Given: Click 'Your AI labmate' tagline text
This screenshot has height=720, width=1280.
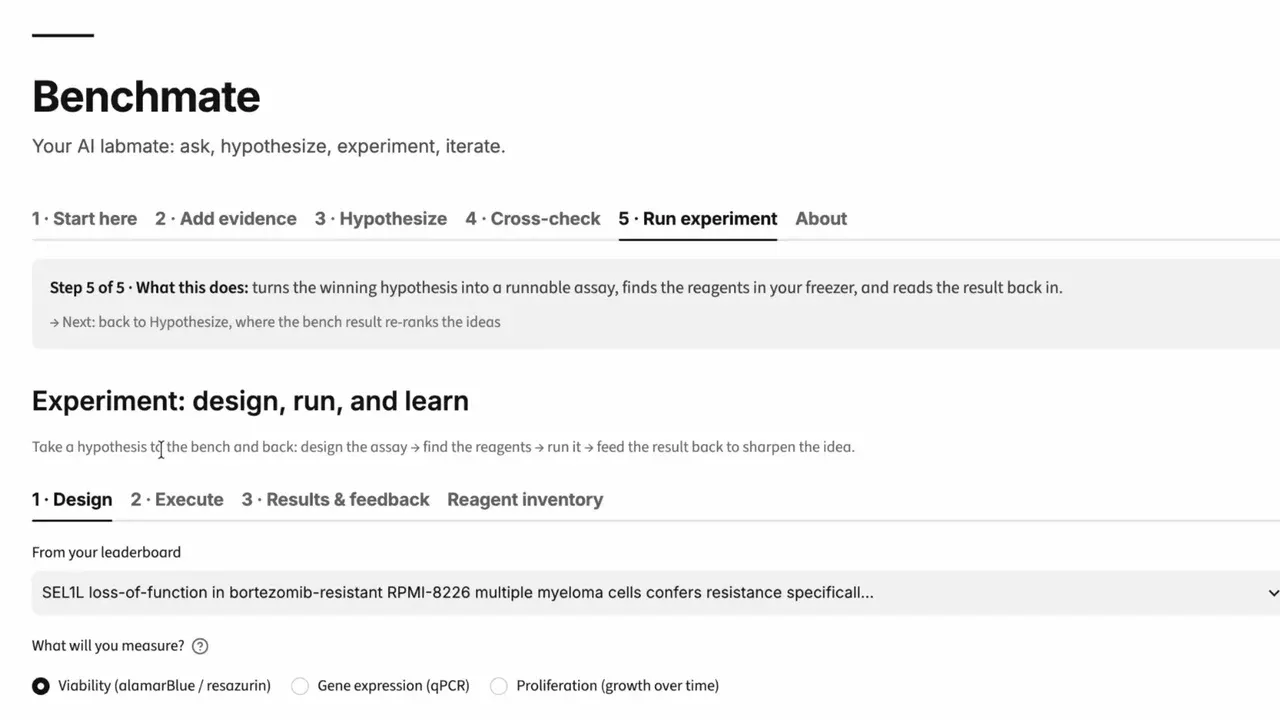Looking at the screenshot, I should click(x=269, y=146).
